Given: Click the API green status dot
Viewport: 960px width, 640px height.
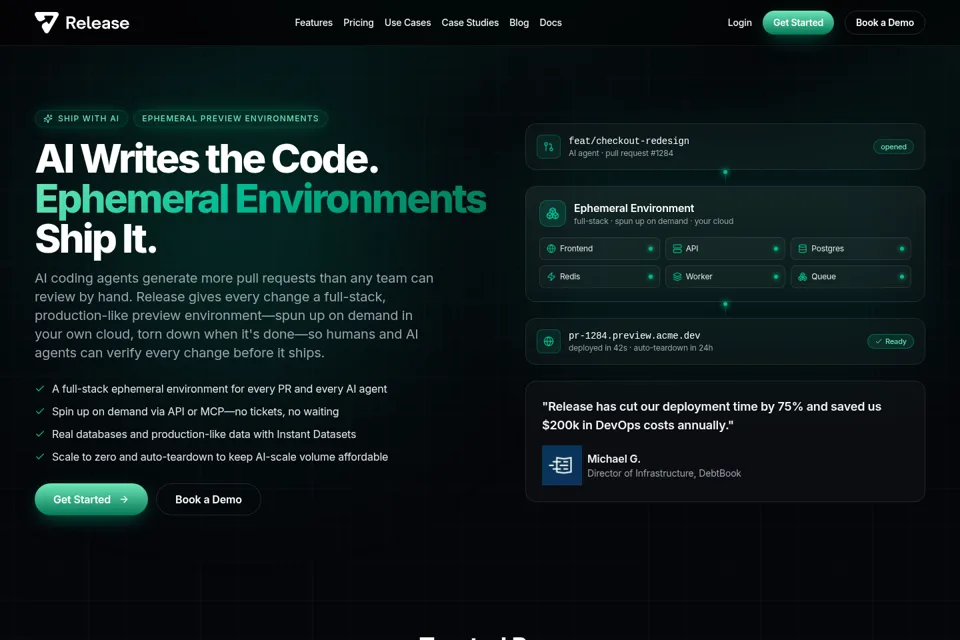Looking at the screenshot, I should (x=776, y=249).
